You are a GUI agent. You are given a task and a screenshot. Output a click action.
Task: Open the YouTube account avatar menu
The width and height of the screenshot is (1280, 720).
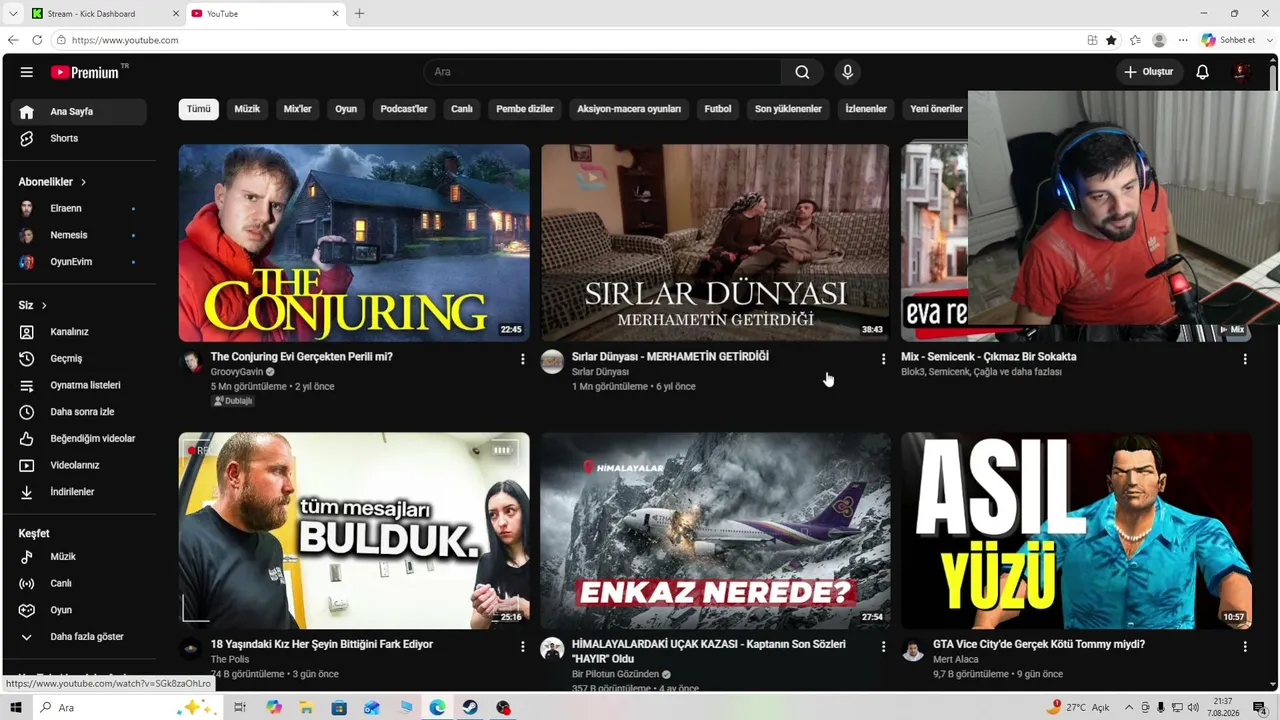[x=1241, y=72]
